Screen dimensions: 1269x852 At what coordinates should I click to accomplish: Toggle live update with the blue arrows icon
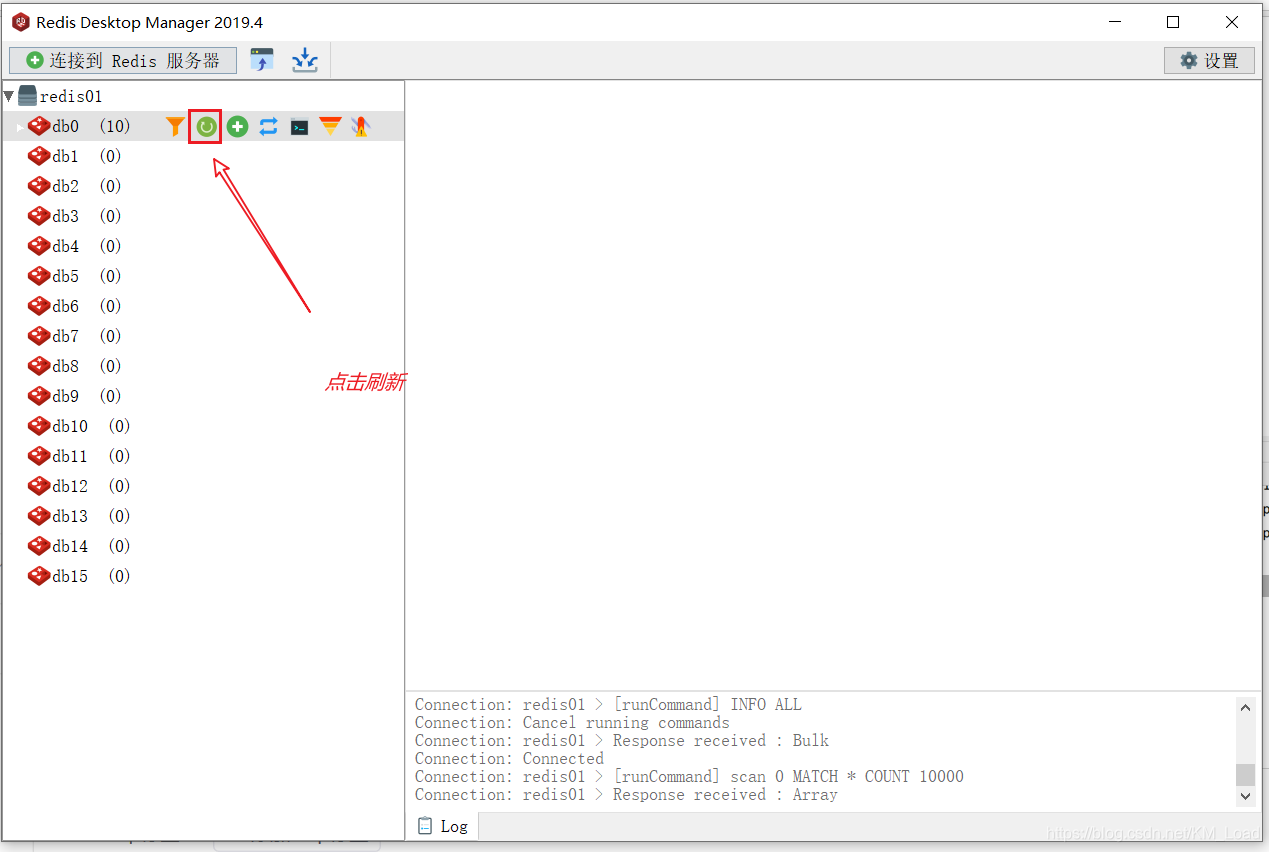[268, 126]
